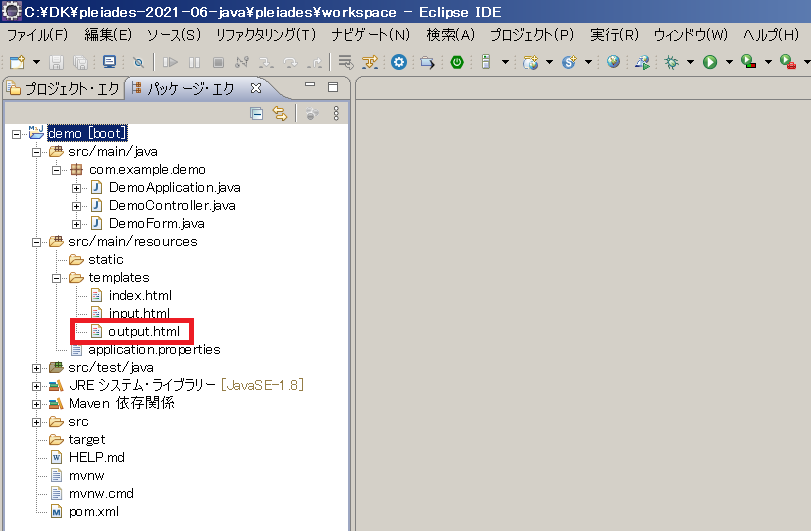Click the Step Into icon
The image size is (811, 531).
(266, 63)
